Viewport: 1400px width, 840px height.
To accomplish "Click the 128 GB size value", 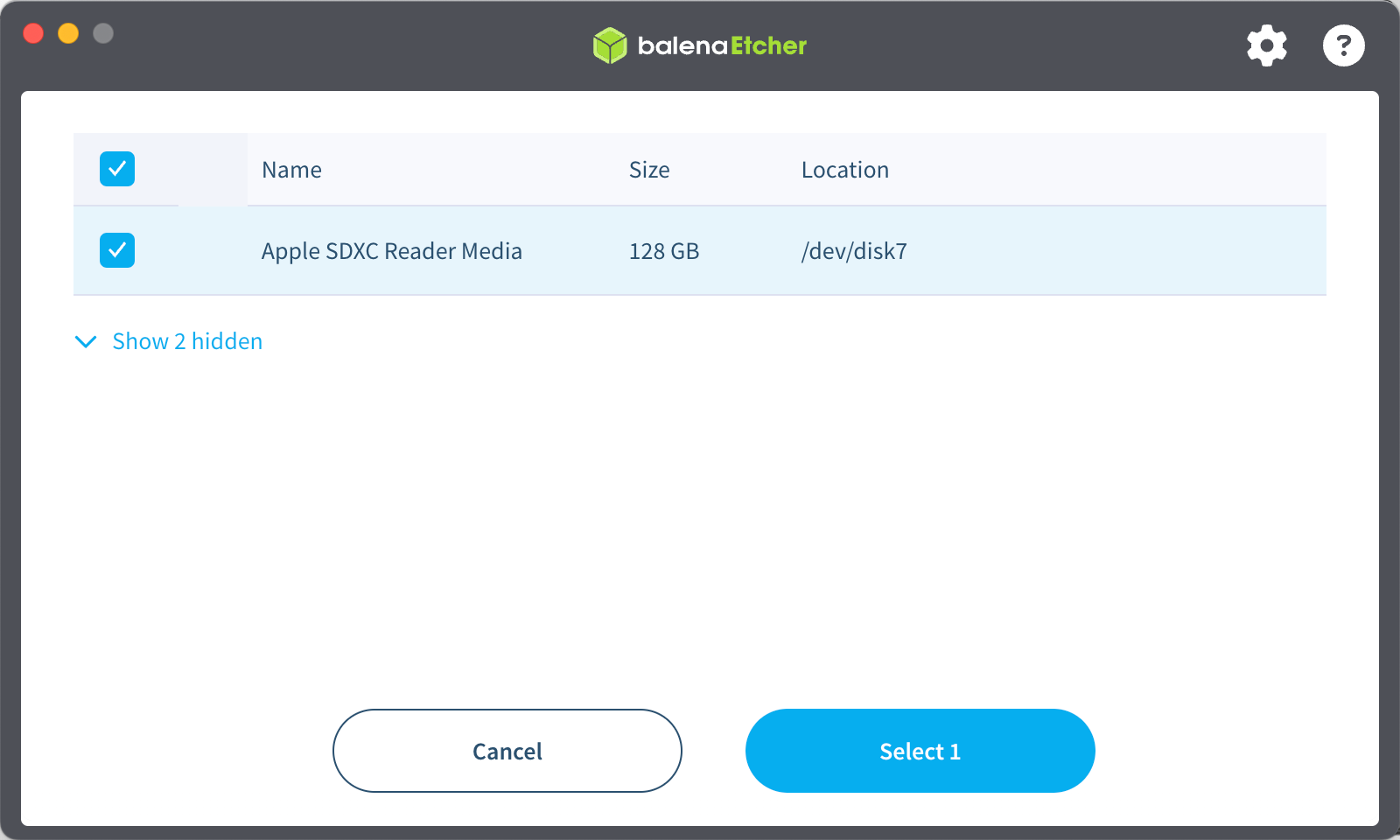I will tap(664, 251).
